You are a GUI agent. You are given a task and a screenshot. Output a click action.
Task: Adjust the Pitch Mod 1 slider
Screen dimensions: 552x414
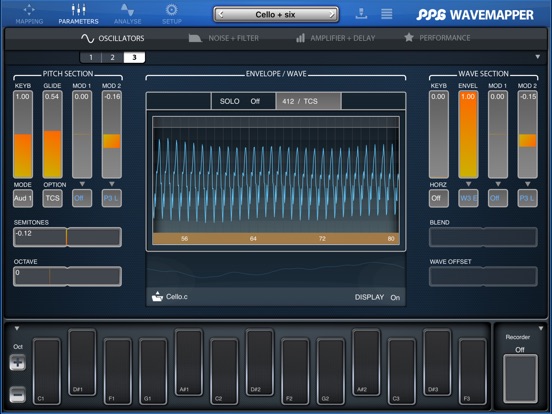click(x=82, y=134)
